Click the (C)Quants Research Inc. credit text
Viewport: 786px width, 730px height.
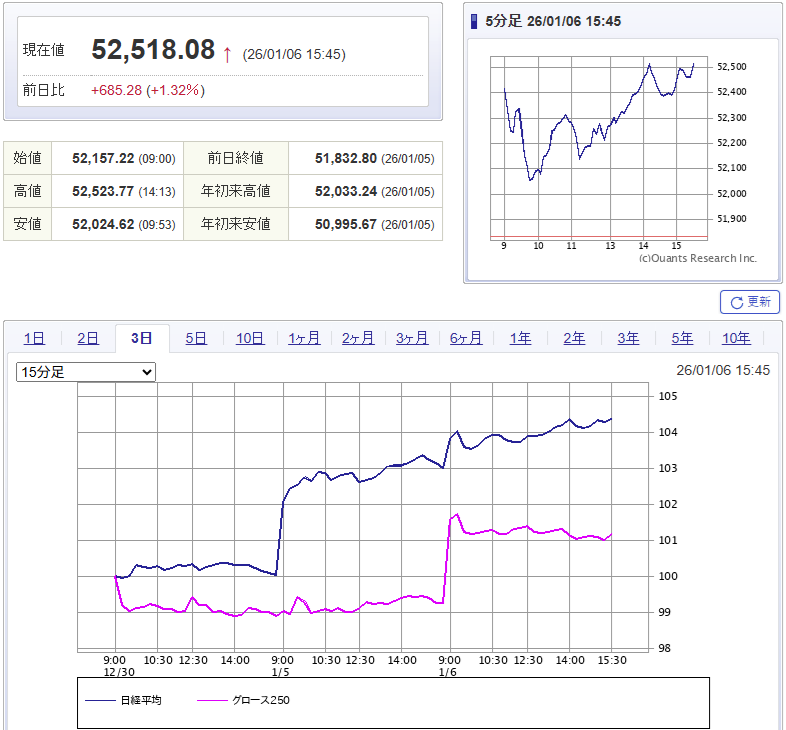pyautogui.click(x=697, y=258)
